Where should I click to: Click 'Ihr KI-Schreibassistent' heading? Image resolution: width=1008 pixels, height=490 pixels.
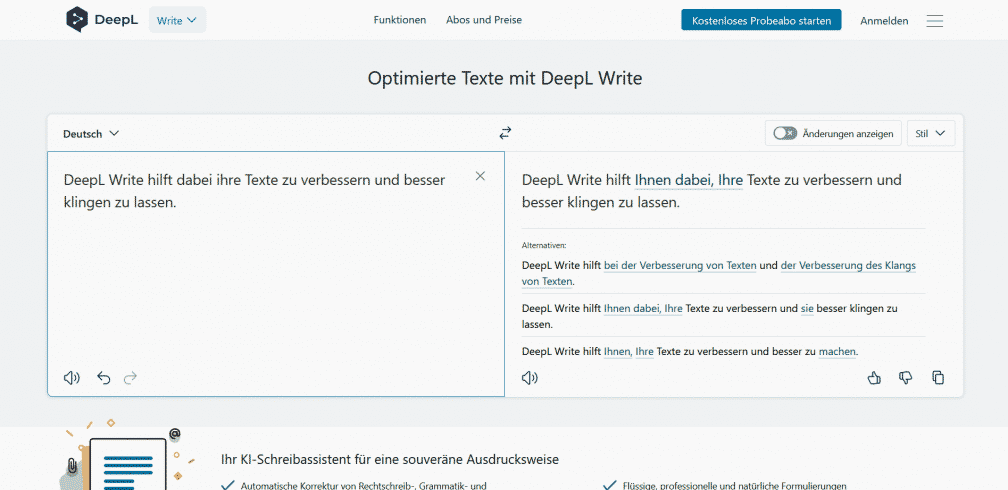coord(390,460)
